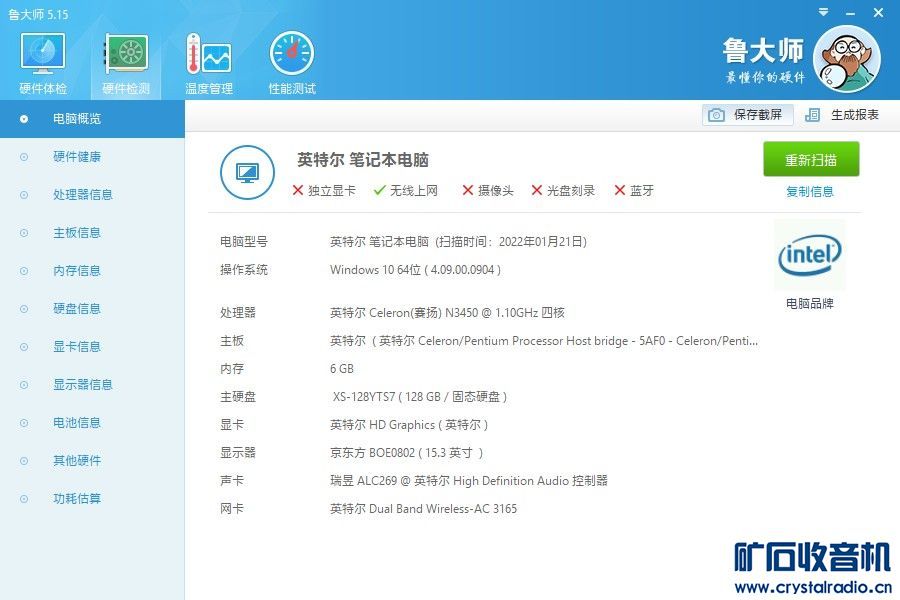
Task: Click the 鲁大师 mascot avatar
Action: click(x=847, y=59)
